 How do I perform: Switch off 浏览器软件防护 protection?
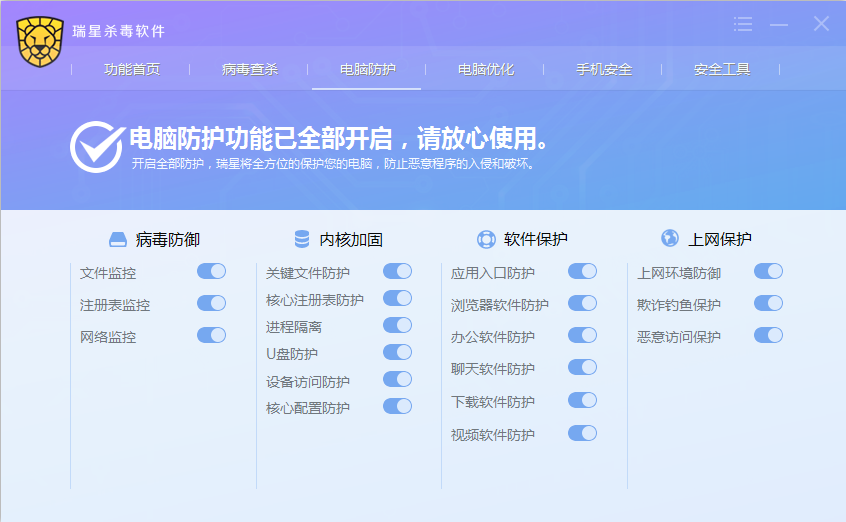582,303
